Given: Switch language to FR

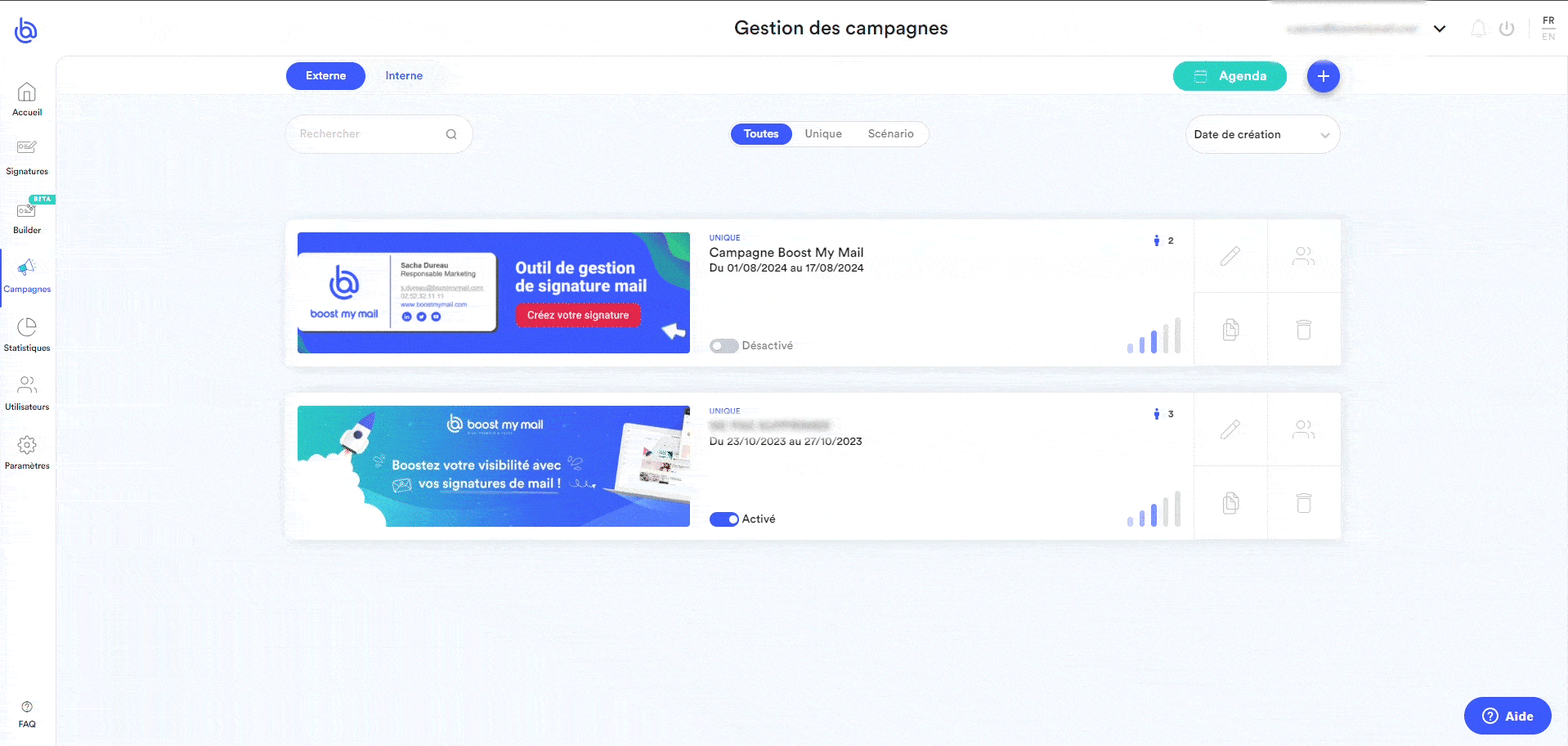Looking at the screenshot, I should pos(1548,20).
